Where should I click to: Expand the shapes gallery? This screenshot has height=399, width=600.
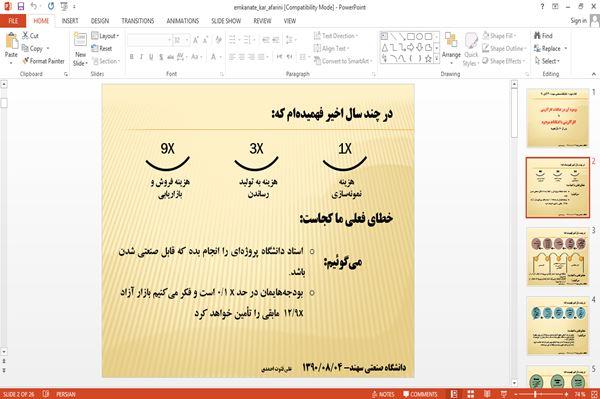[x=436, y=58]
